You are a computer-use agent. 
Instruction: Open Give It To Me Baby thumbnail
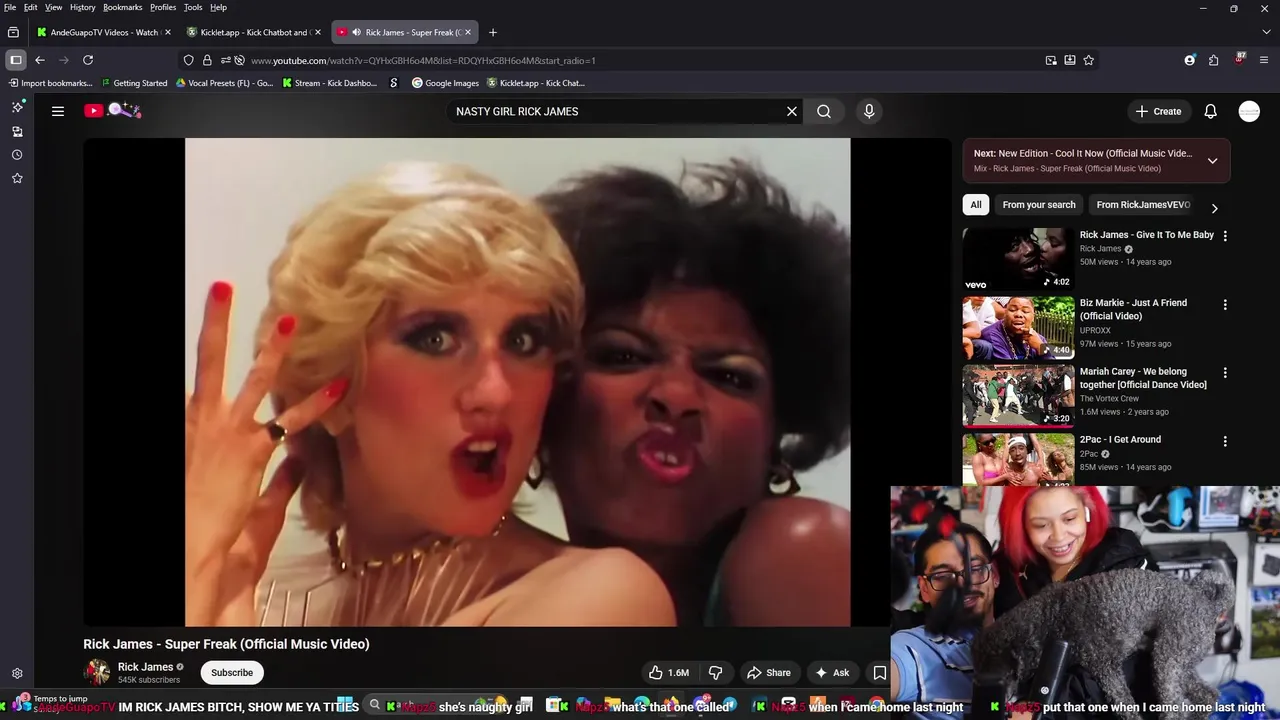pos(1018,259)
